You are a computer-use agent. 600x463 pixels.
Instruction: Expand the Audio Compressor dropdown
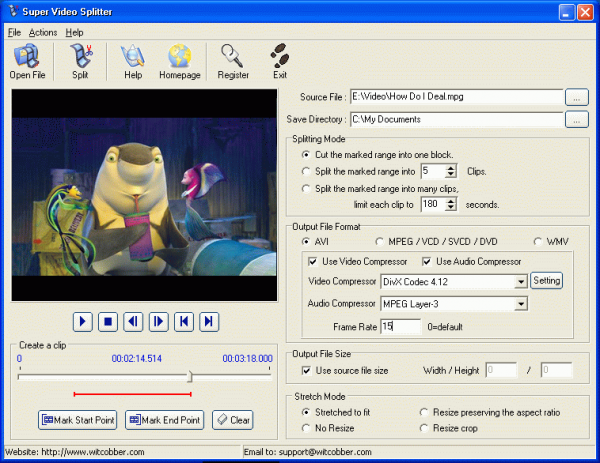tap(520, 303)
